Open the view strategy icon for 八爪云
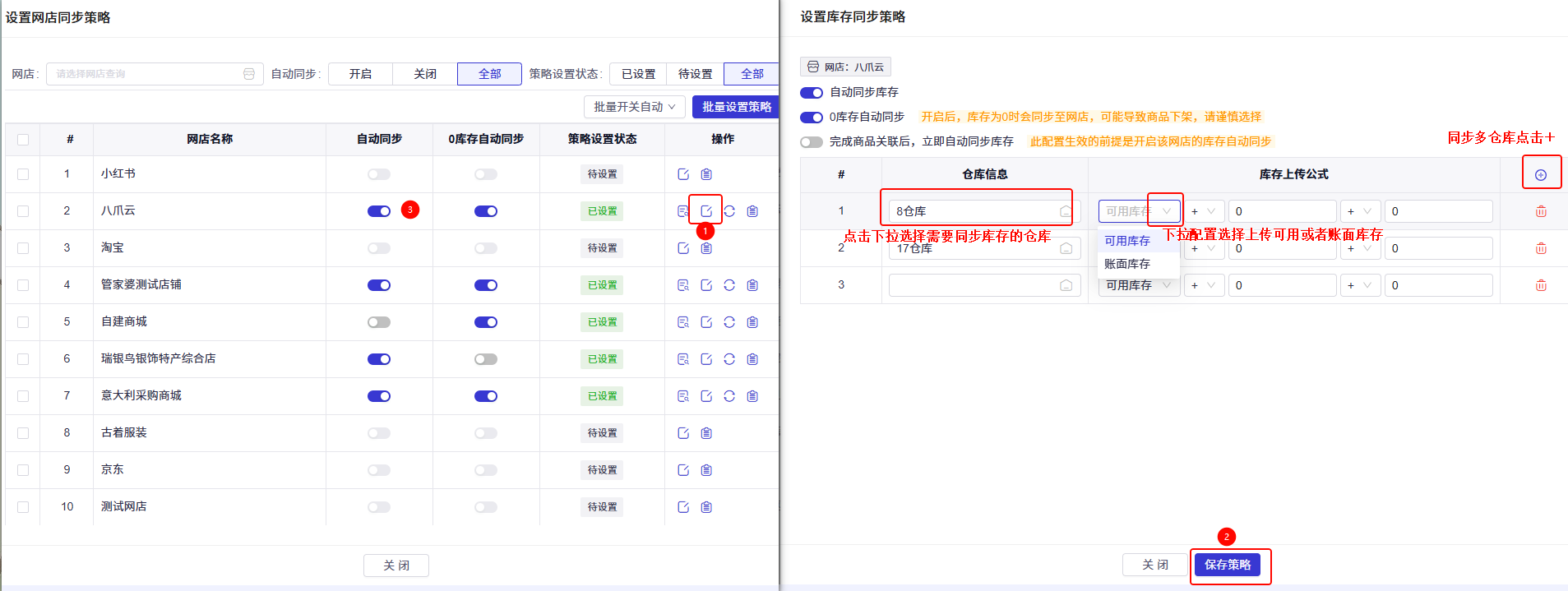This screenshot has width=1568, height=591. [x=683, y=211]
